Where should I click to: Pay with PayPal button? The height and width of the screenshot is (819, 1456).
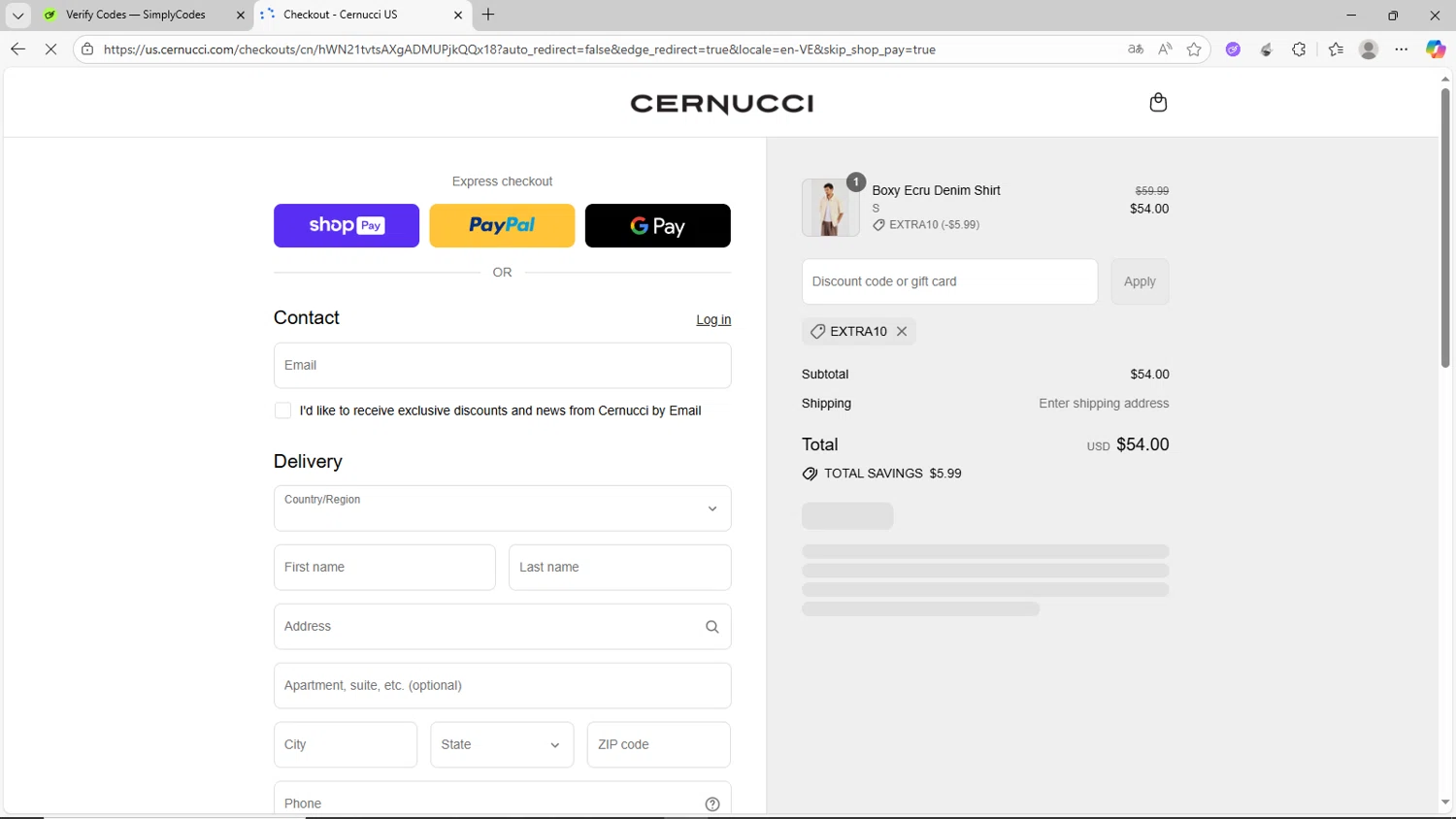pos(502,225)
